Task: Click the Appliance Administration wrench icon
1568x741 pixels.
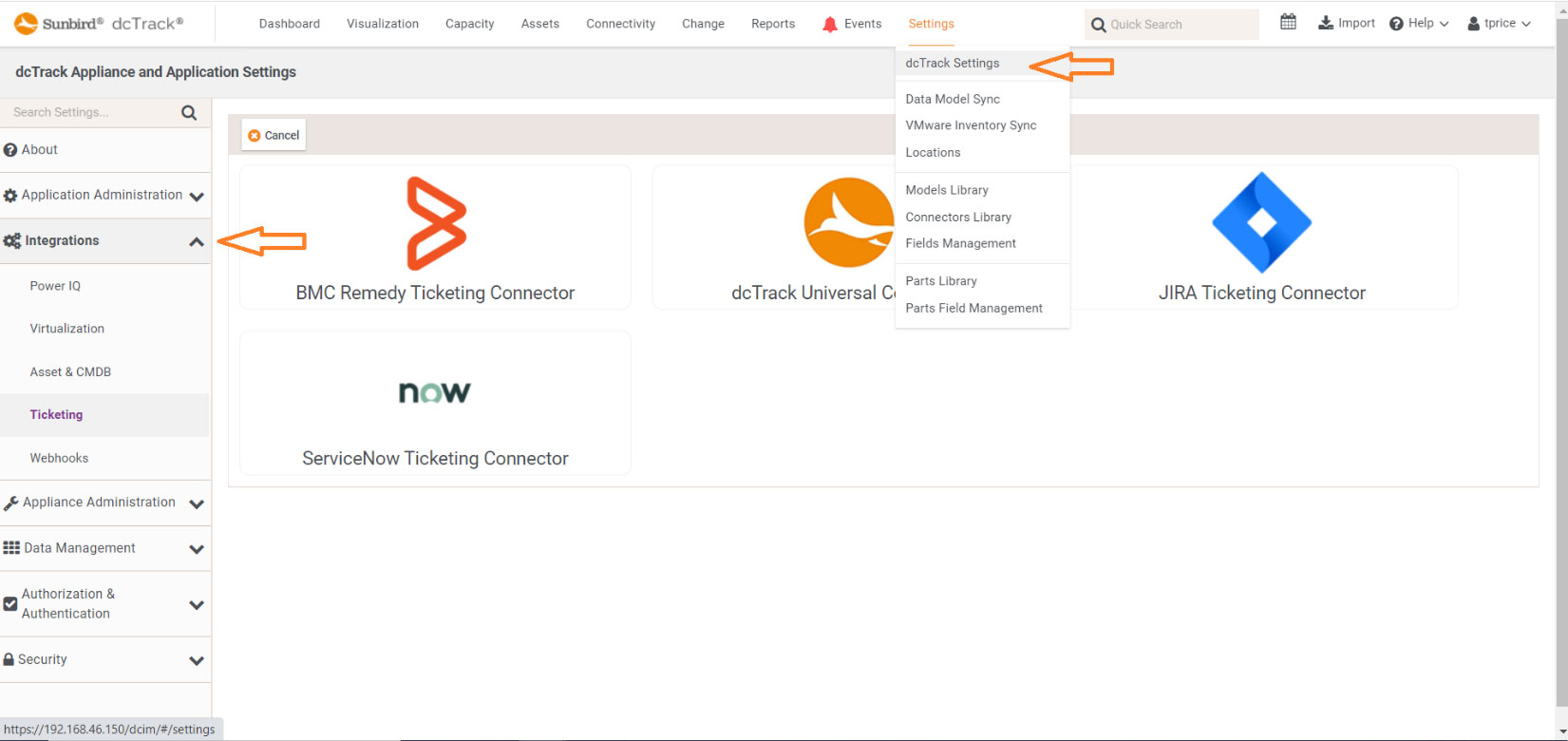Action: pos(11,503)
